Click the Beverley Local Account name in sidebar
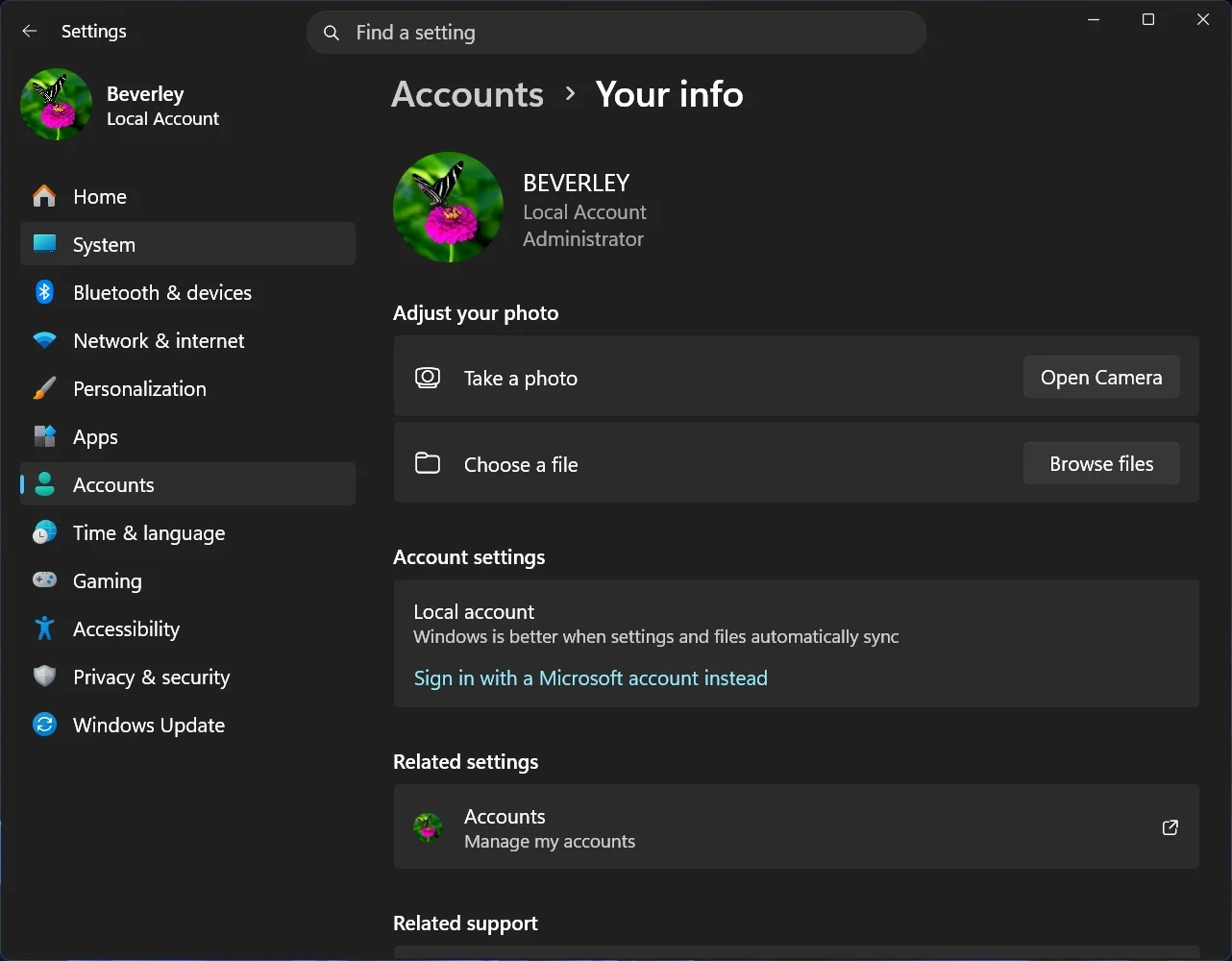This screenshot has width=1232, height=961. click(x=162, y=106)
